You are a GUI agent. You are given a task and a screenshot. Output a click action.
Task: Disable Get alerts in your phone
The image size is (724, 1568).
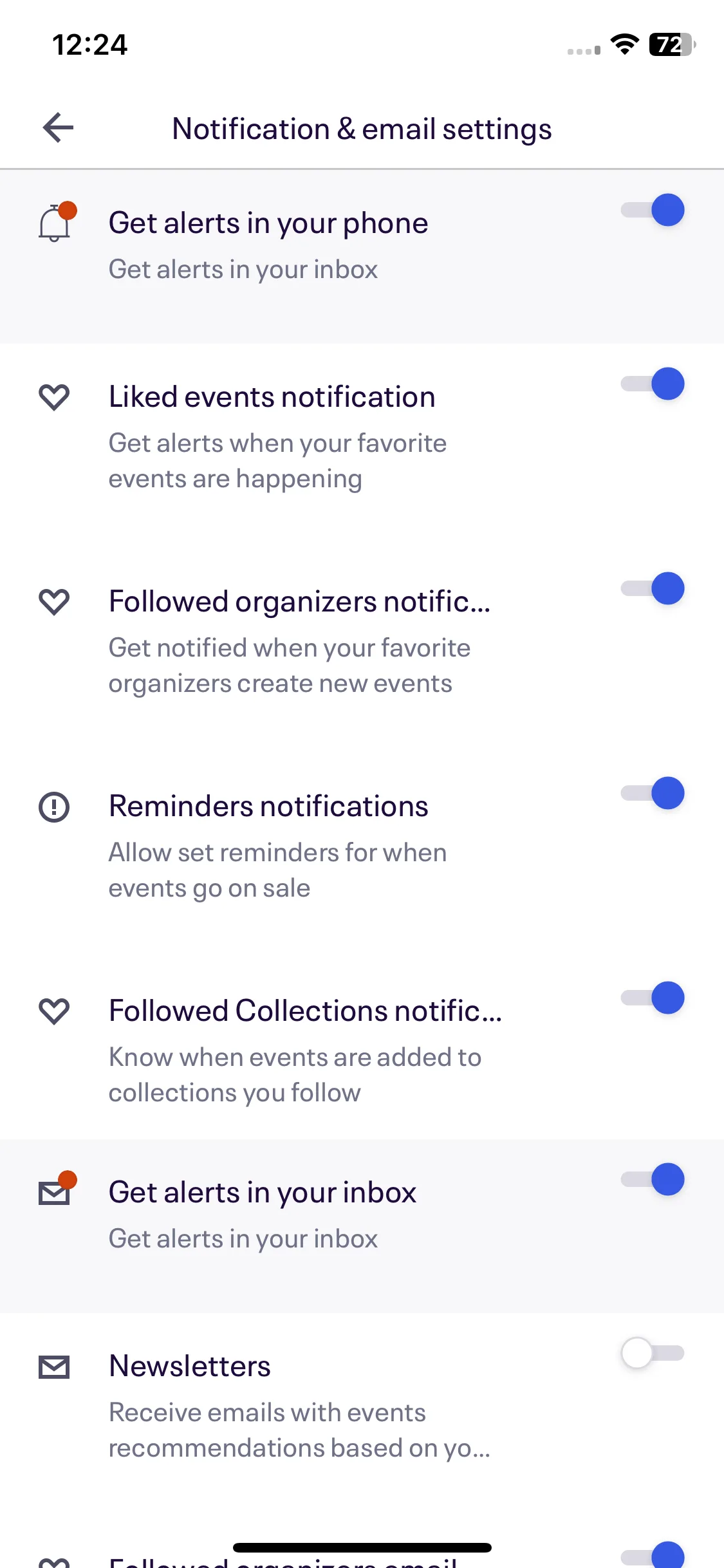(x=653, y=210)
